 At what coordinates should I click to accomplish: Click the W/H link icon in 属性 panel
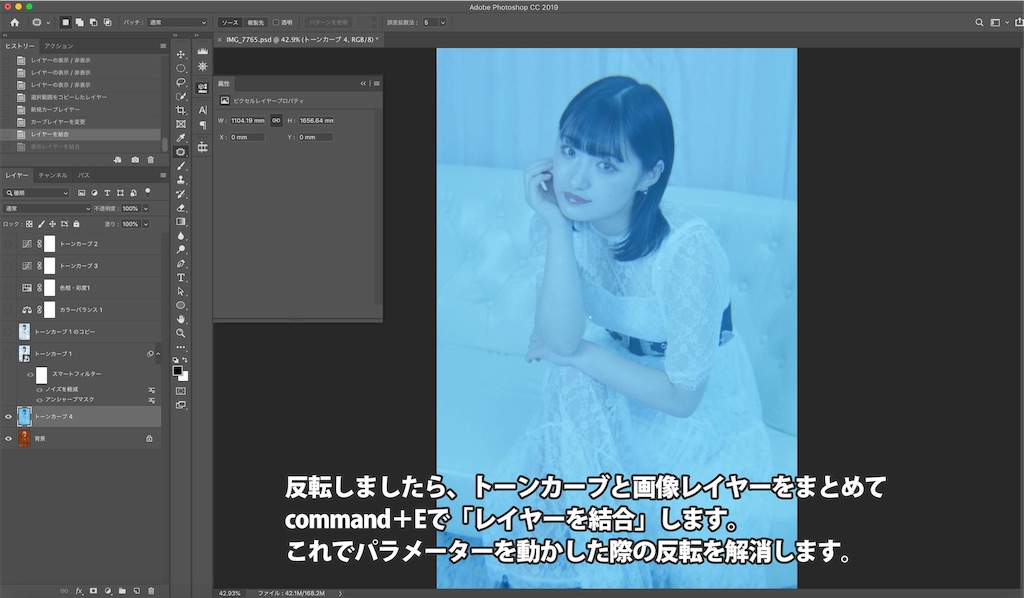point(277,120)
